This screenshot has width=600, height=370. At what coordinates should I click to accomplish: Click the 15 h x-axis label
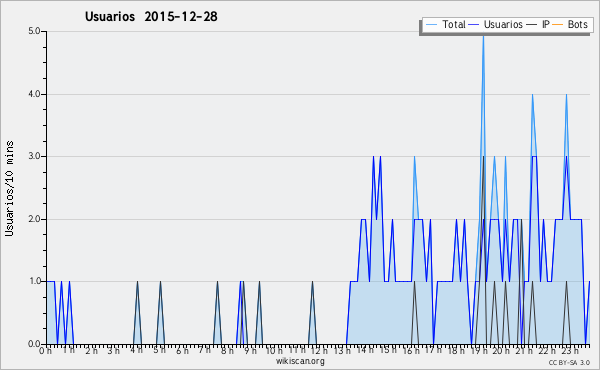388,350
